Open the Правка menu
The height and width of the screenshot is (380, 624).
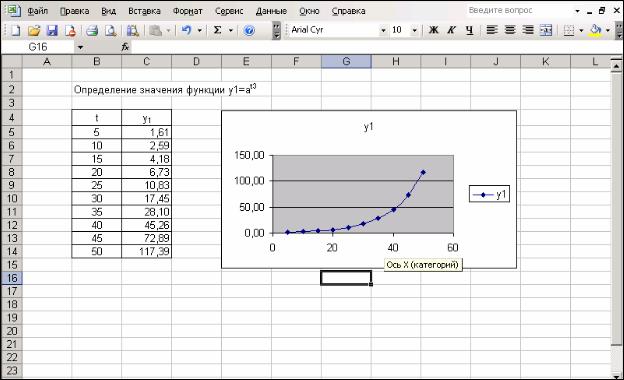coord(74,11)
